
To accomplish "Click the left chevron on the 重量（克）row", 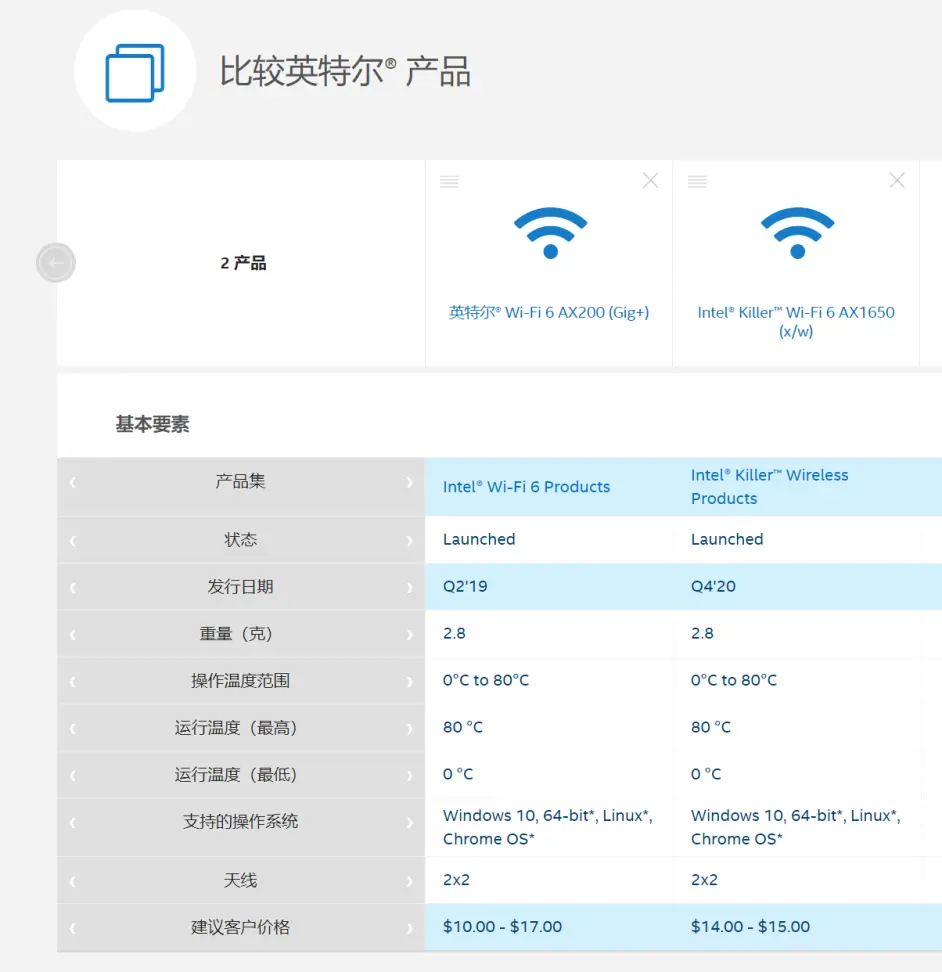I will (73, 635).
